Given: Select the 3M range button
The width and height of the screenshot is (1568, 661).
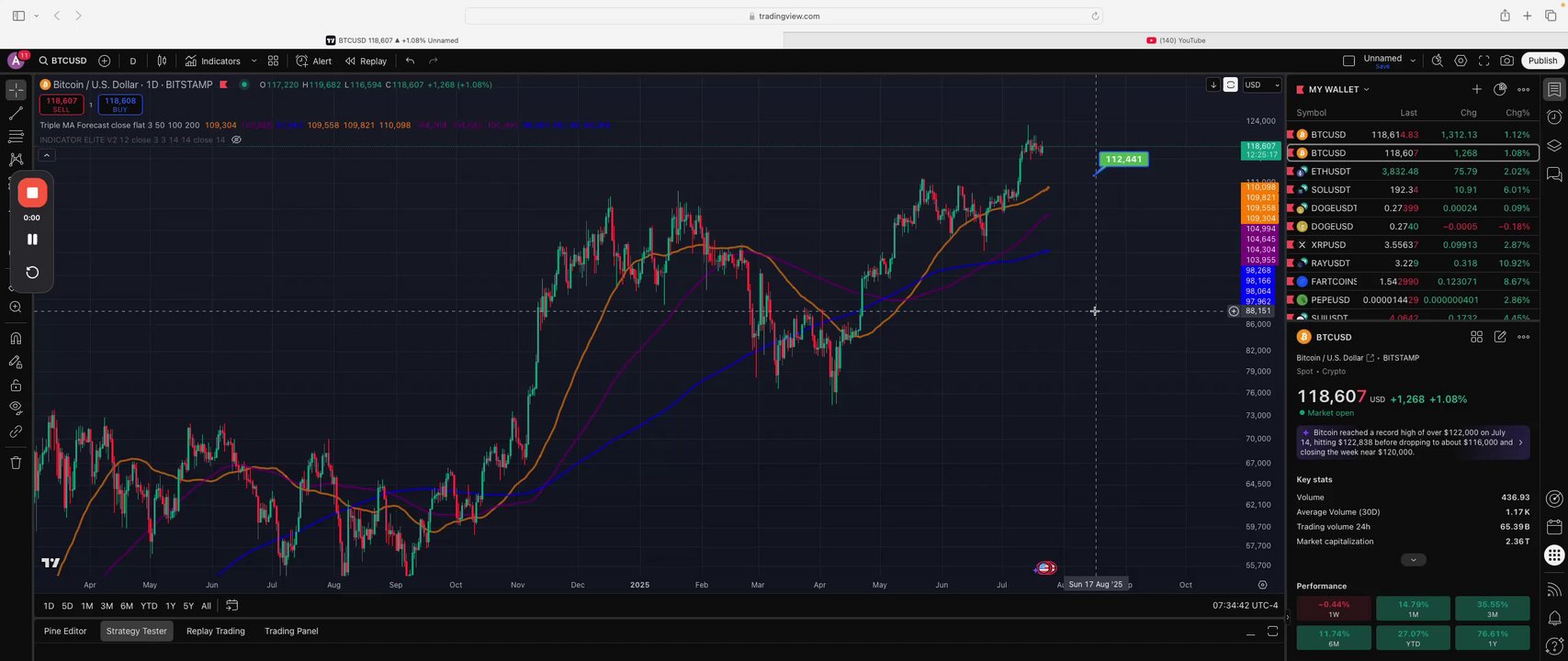Looking at the screenshot, I should (x=107, y=606).
